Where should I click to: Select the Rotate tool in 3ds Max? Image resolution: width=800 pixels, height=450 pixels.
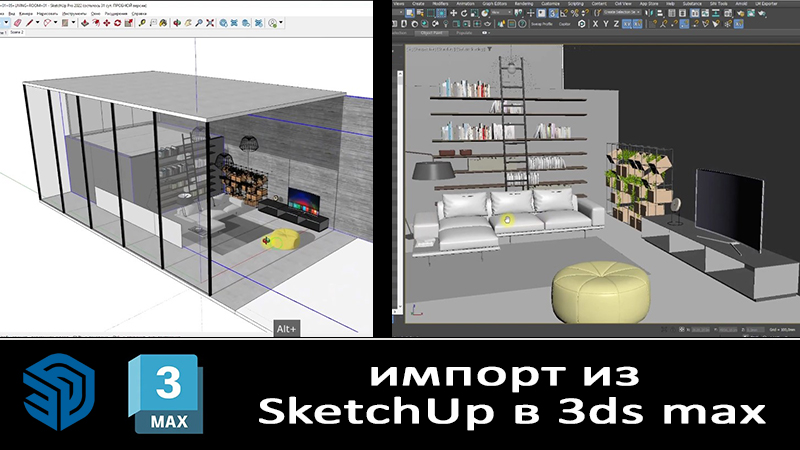pos(464,13)
